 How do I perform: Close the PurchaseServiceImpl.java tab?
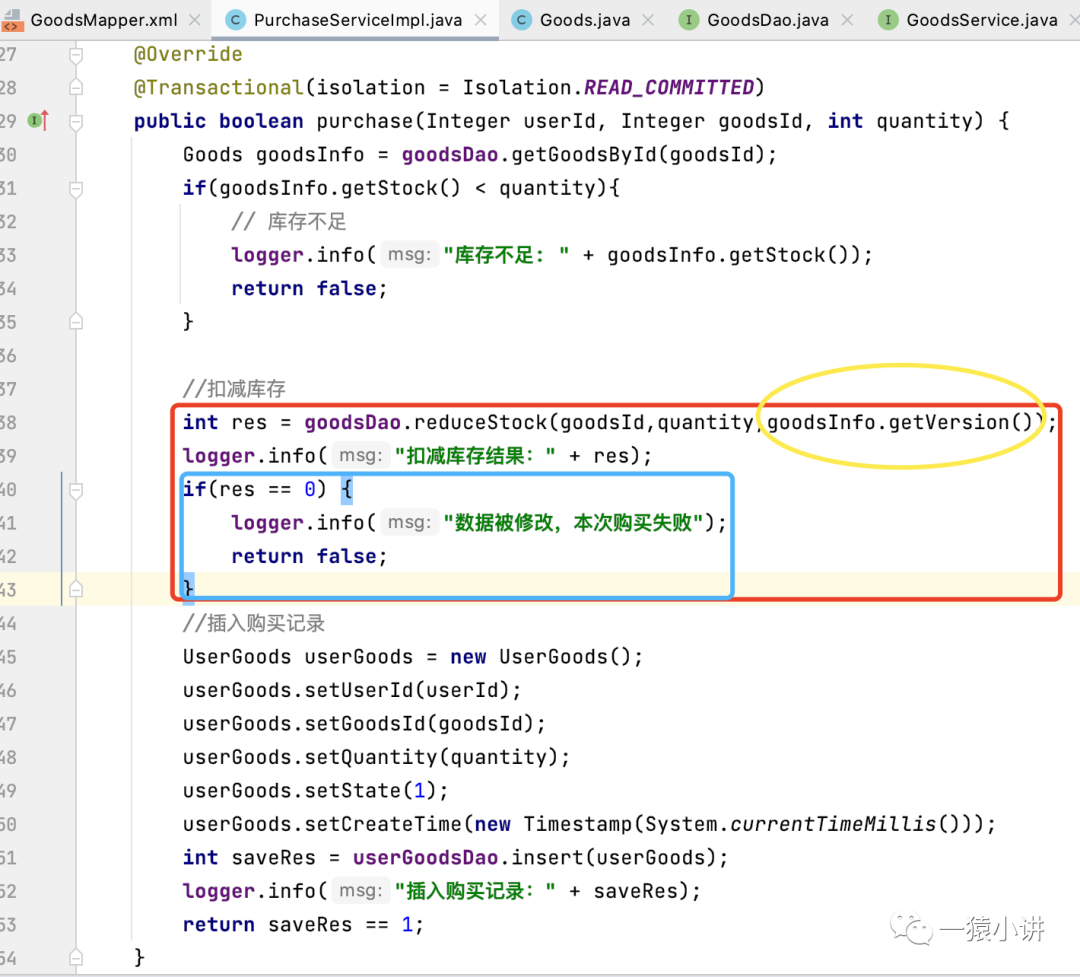(x=481, y=20)
